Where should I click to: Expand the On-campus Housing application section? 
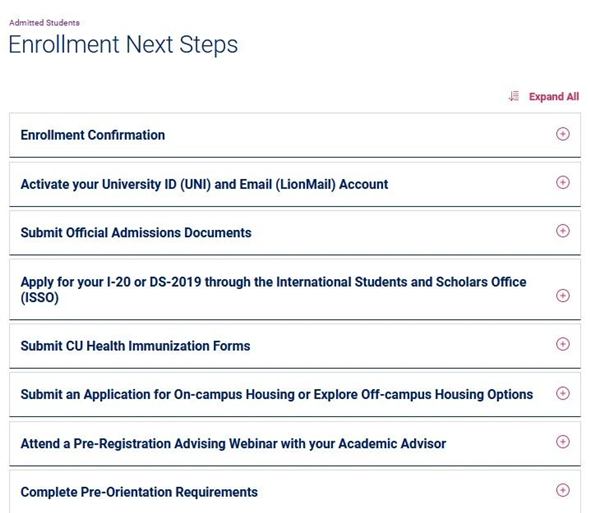pos(295,394)
